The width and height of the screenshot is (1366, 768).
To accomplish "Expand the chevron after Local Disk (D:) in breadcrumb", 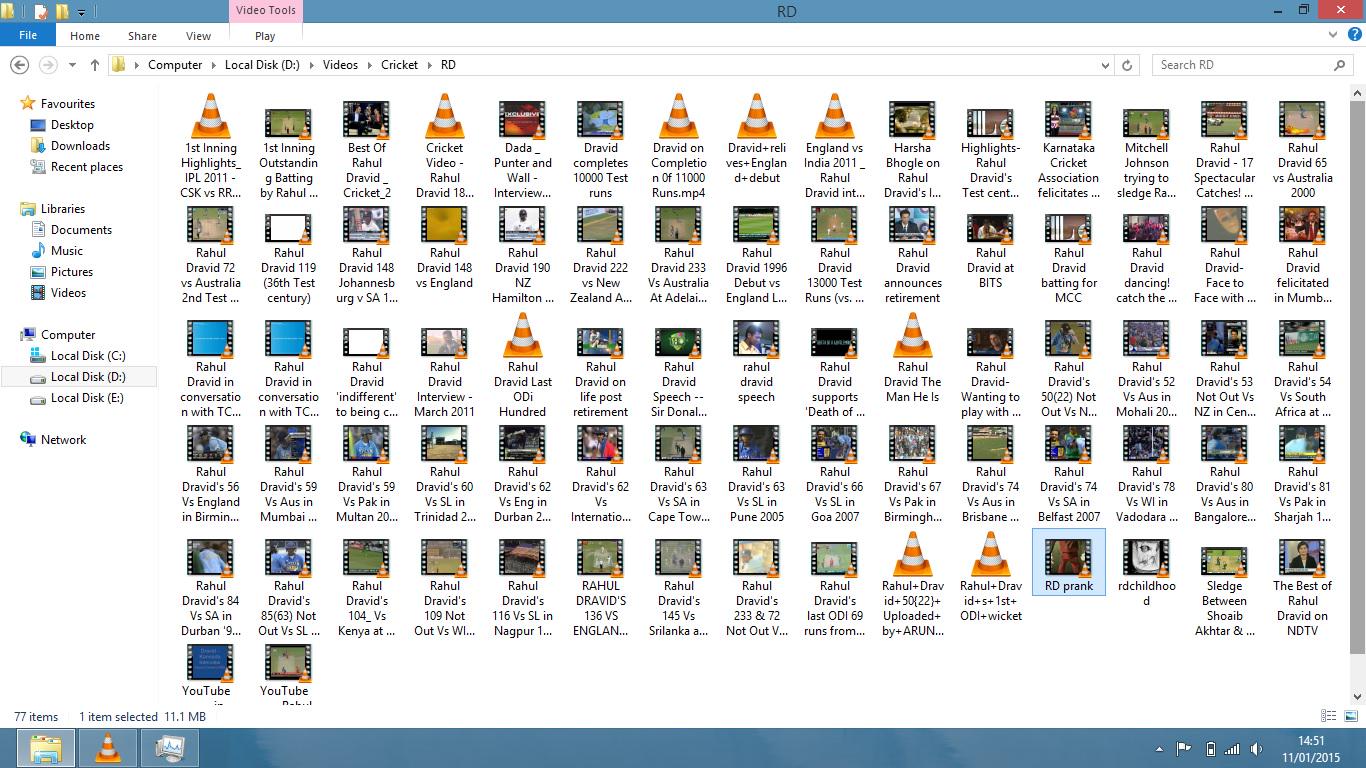I will (x=311, y=65).
